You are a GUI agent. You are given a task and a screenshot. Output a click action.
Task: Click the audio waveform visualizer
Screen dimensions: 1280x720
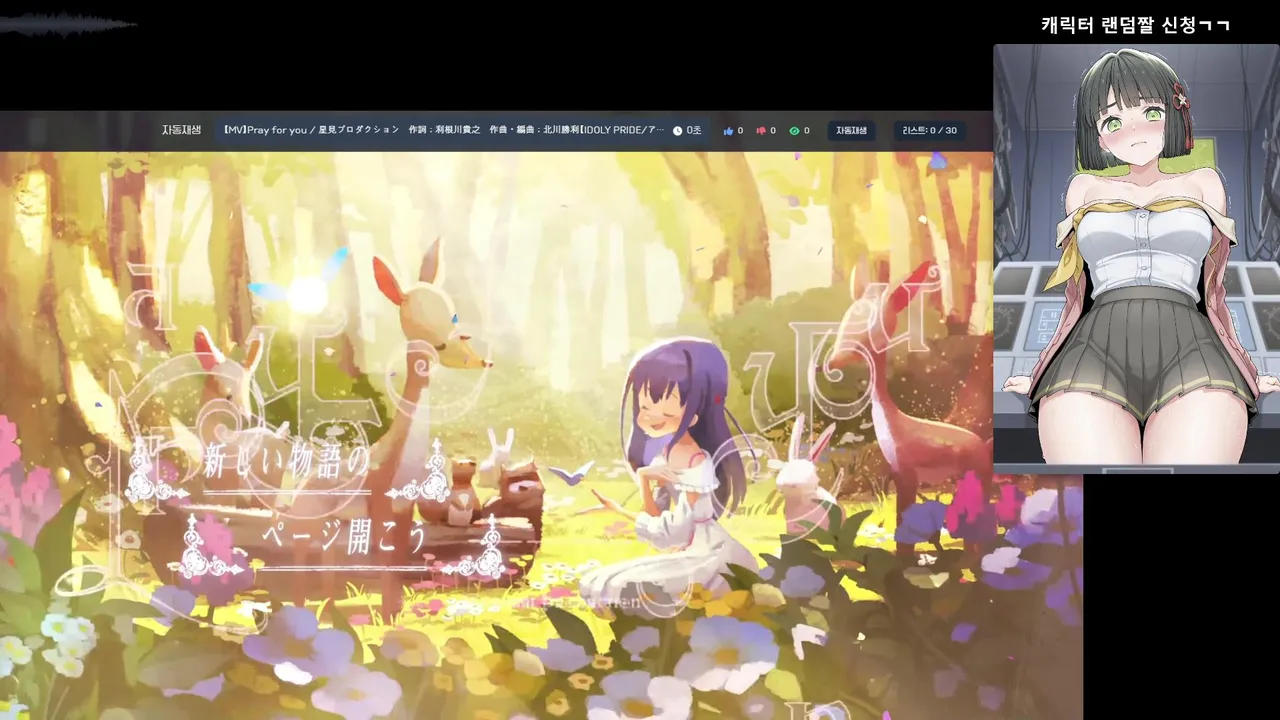click(x=68, y=24)
